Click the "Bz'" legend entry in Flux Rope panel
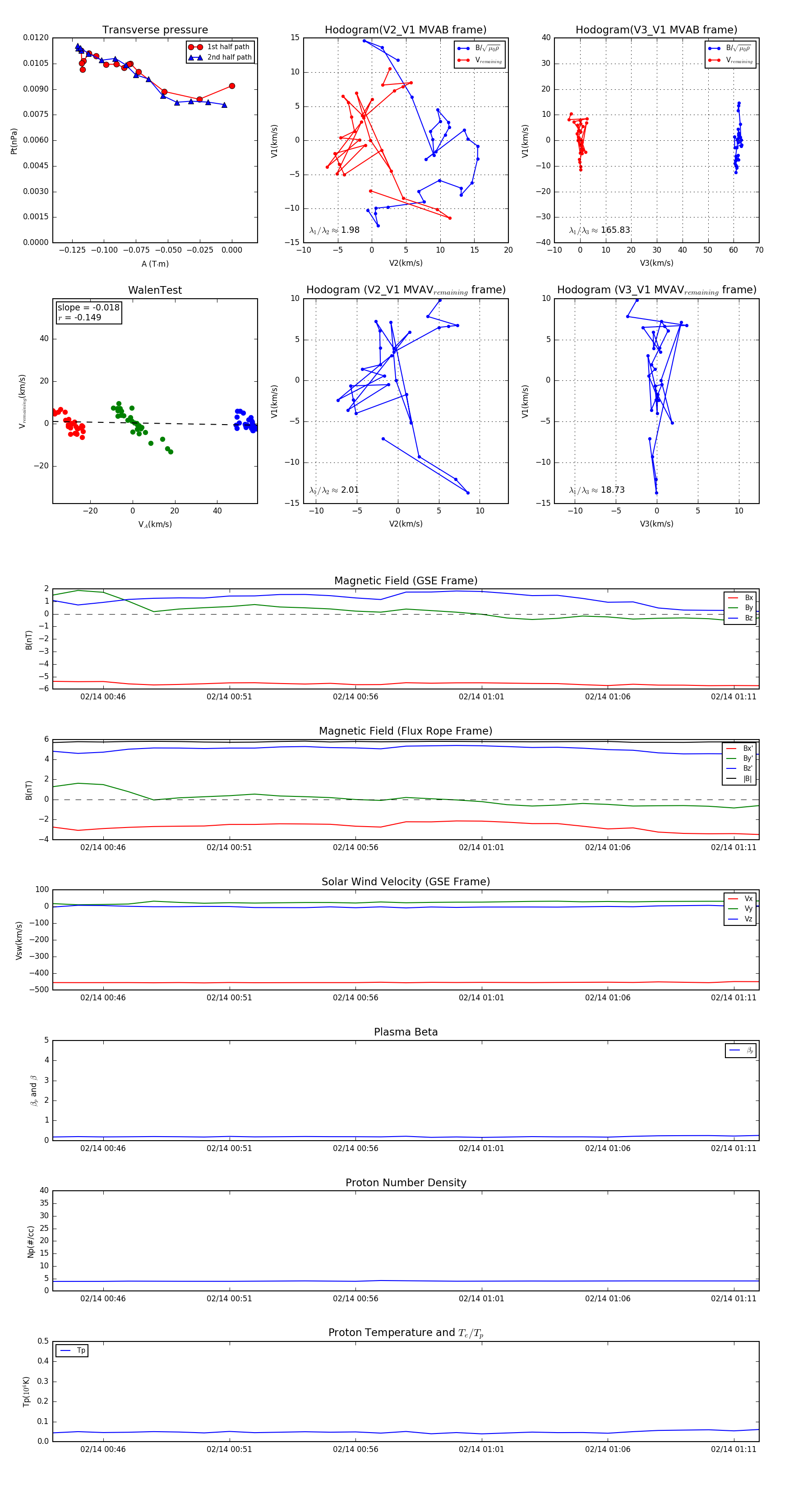The width and height of the screenshot is (812, 1489). 739,768
